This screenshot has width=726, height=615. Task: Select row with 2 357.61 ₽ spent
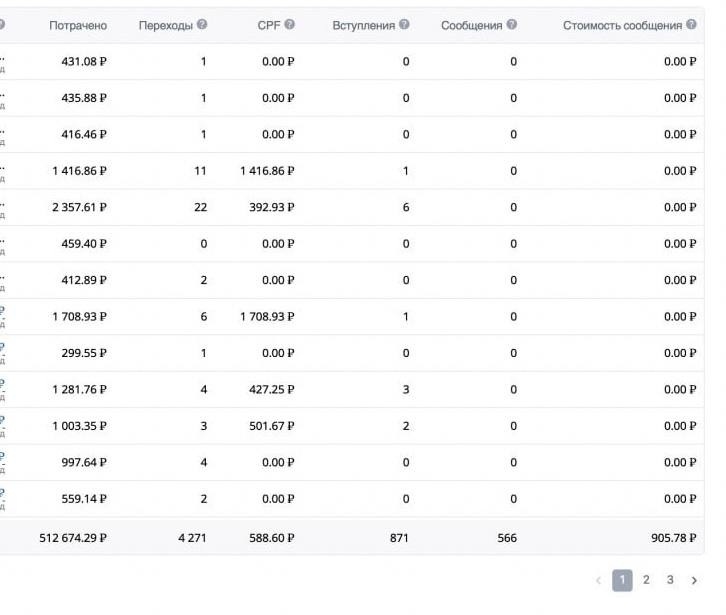pyautogui.click(x=352, y=207)
